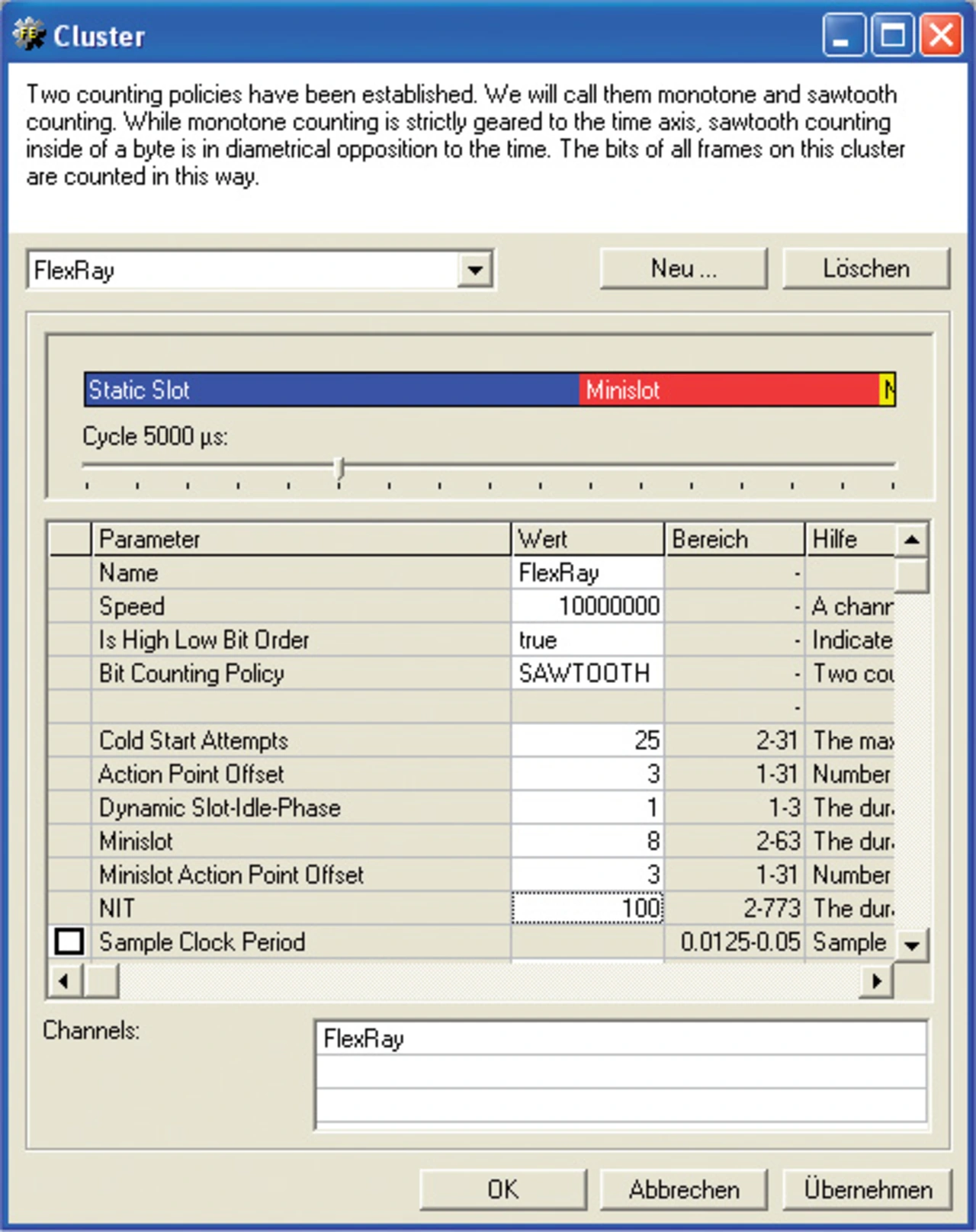976x1232 pixels.
Task: Edit the Name value field FlexRay
Action: pyautogui.click(x=588, y=573)
